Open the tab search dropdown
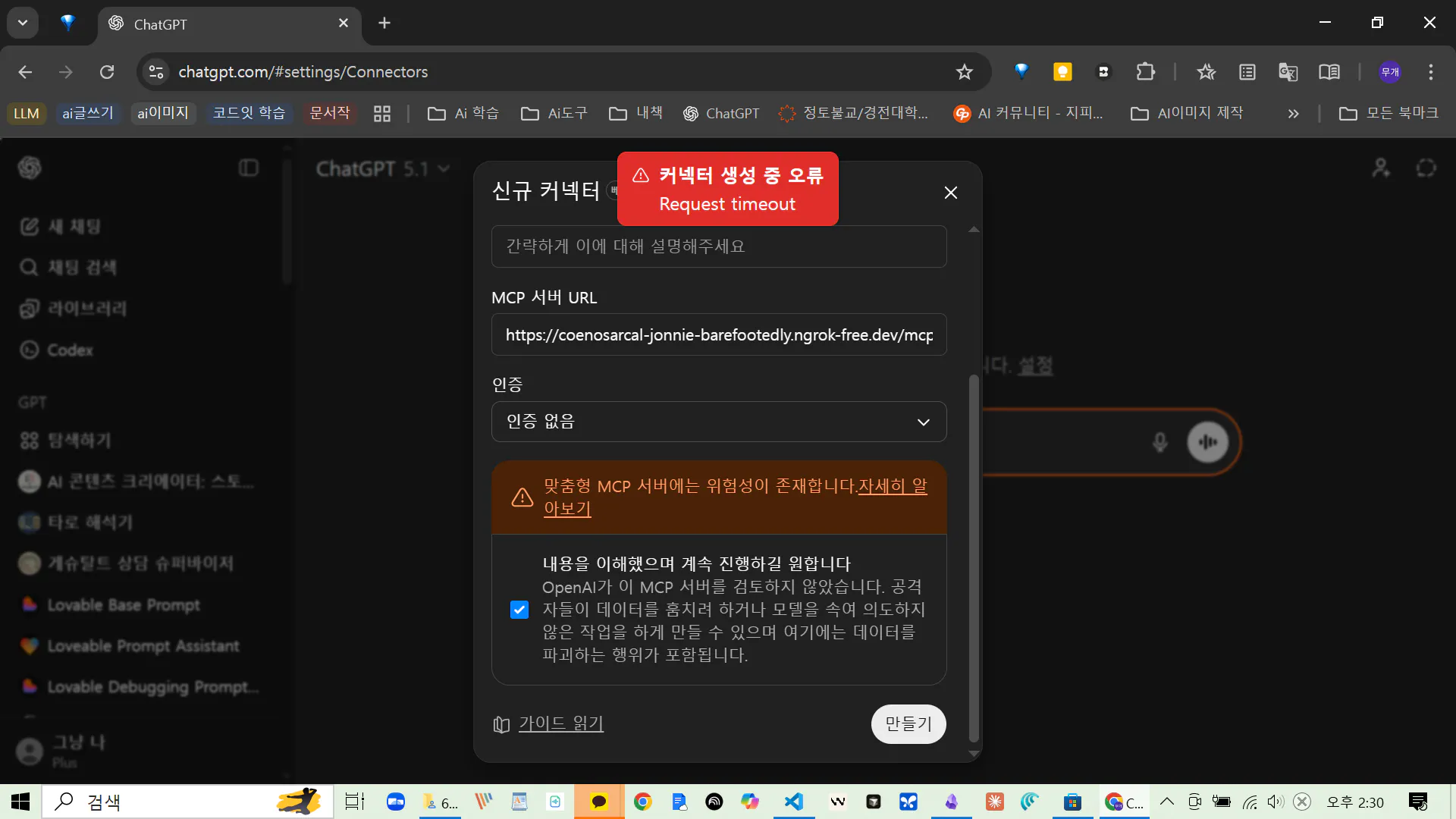This screenshot has height=819, width=1456. coord(23,23)
